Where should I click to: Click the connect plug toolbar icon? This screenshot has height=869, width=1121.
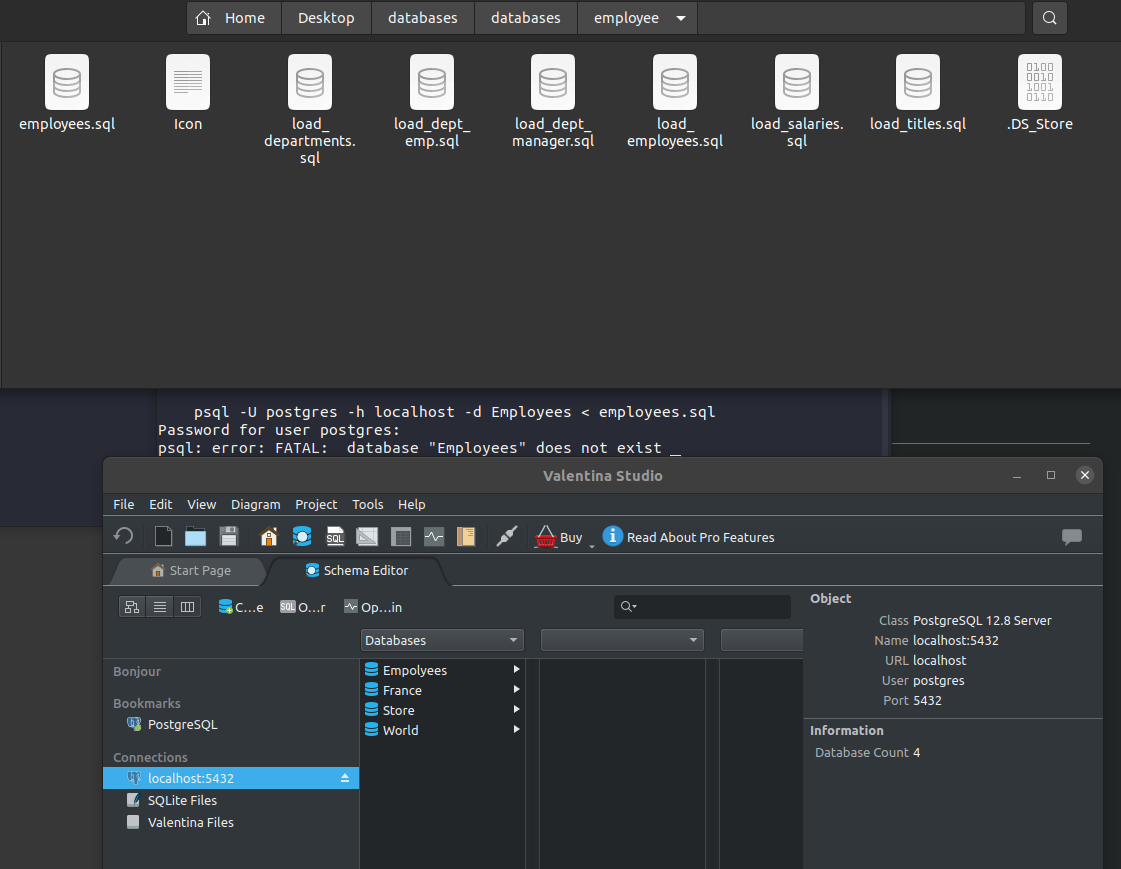506,536
